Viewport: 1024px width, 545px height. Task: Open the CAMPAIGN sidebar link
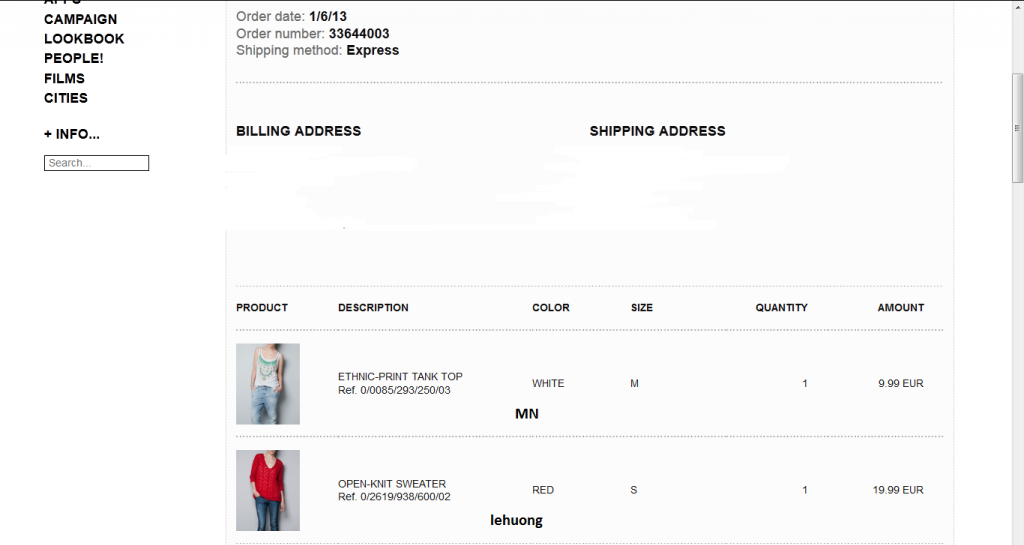80,19
